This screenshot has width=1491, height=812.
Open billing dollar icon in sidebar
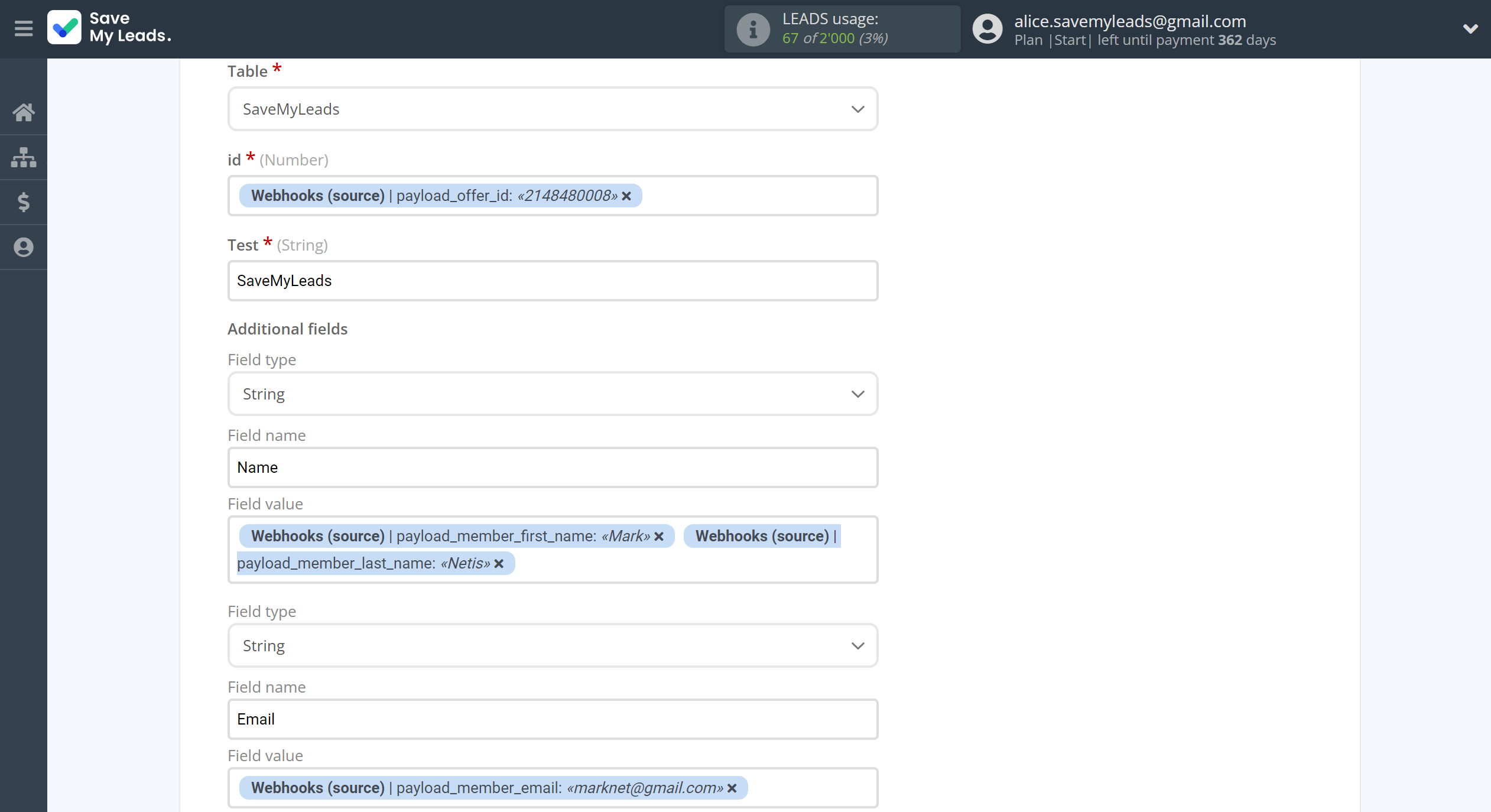pyautogui.click(x=24, y=202)
